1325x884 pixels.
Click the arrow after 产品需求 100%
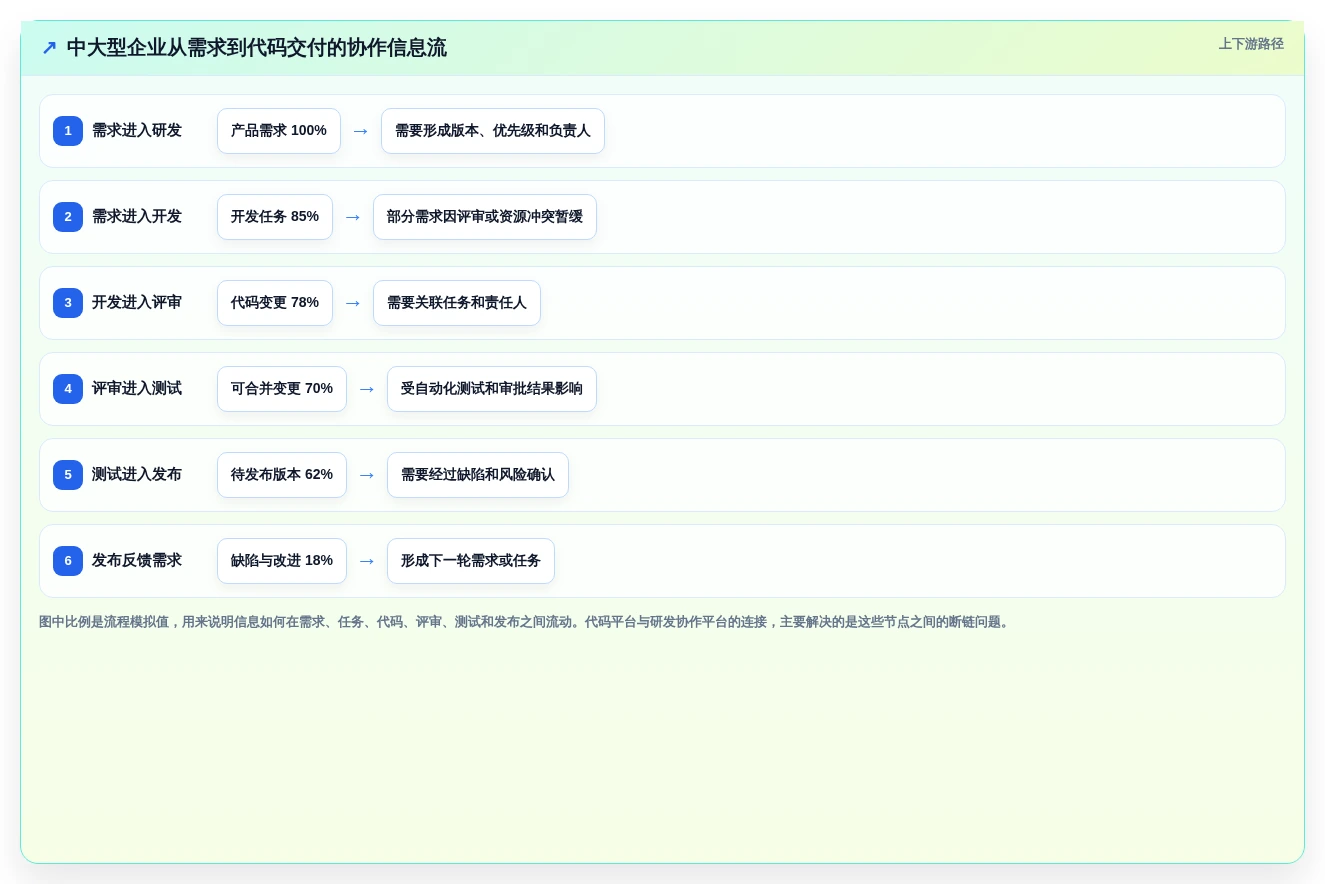pos(361,131)
